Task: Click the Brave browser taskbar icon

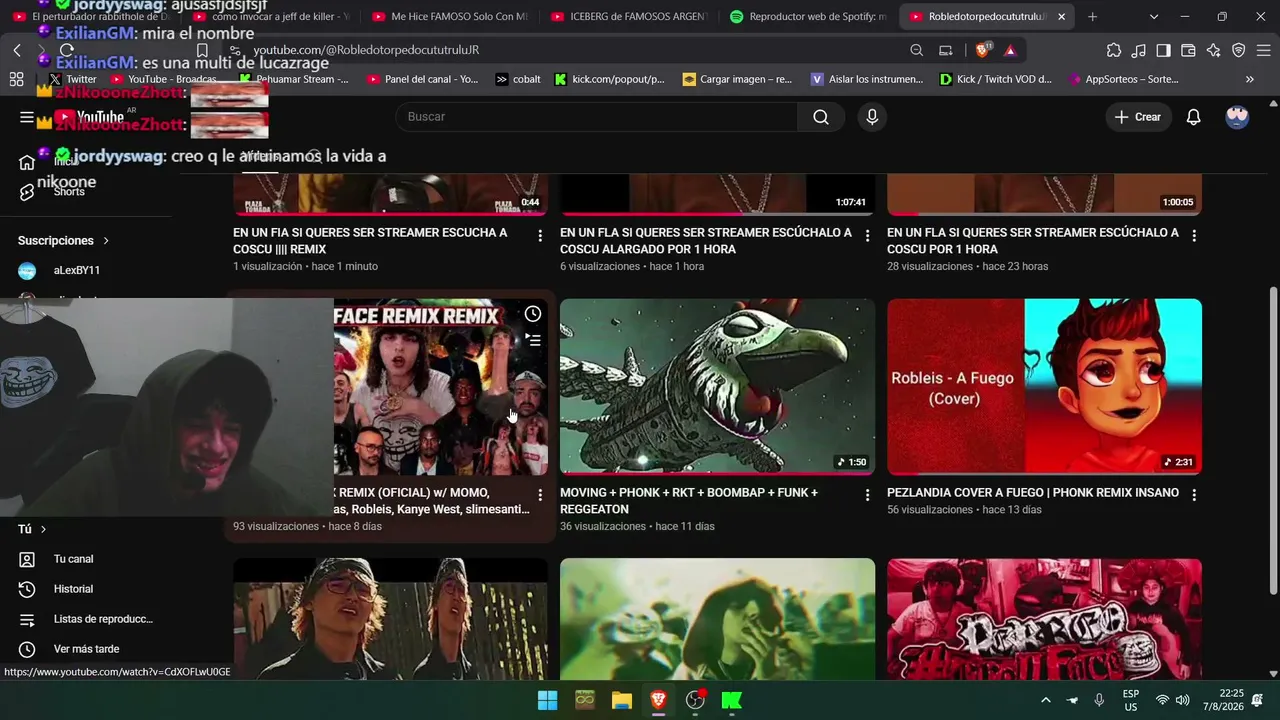Action: [659, 700]
